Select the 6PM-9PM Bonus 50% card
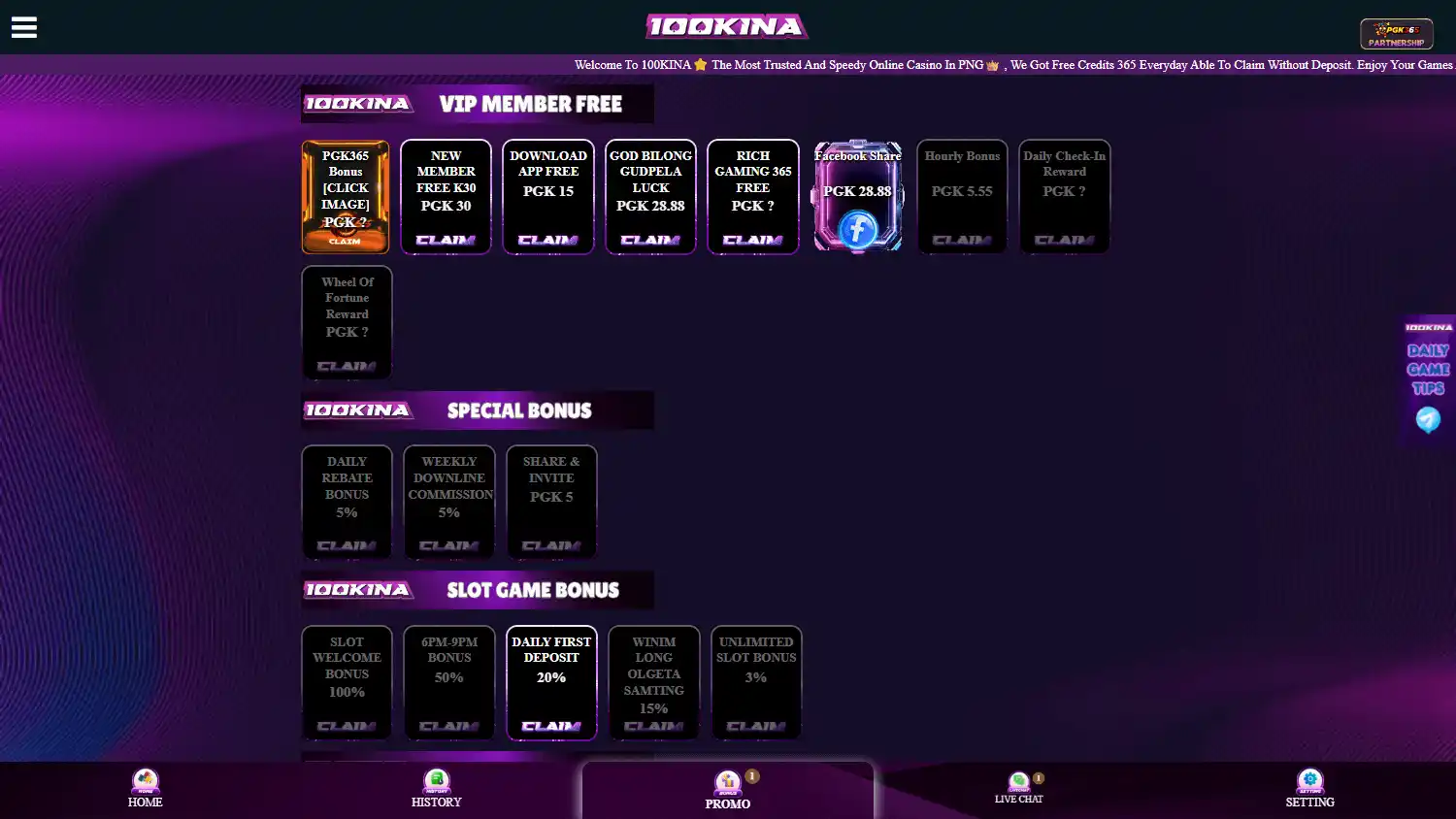The image size is (1456, 819). click(x=449, y=683)
